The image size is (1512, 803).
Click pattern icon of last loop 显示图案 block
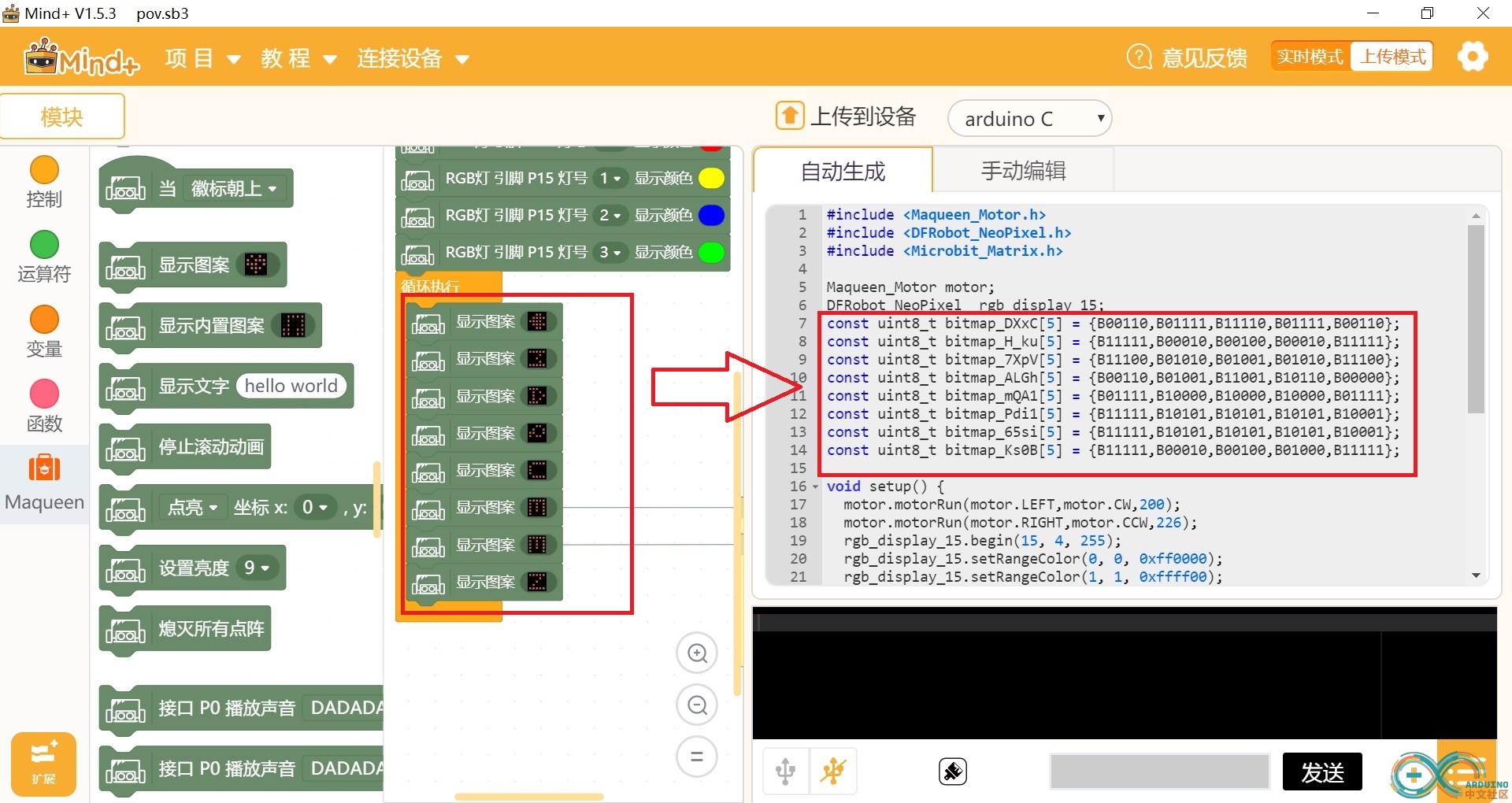coord(537,583)
